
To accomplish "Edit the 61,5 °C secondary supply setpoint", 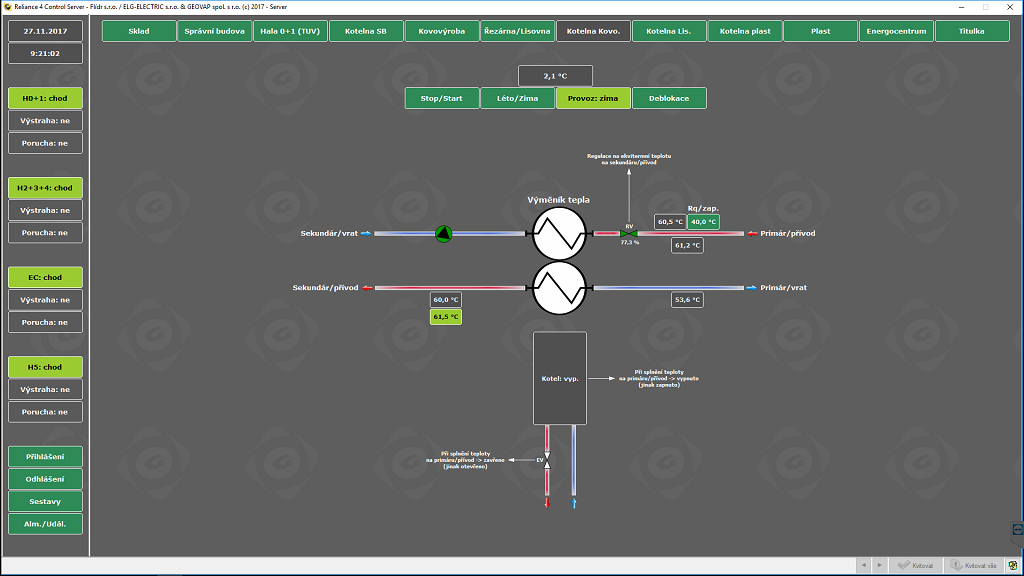I will tap(446, 317).
